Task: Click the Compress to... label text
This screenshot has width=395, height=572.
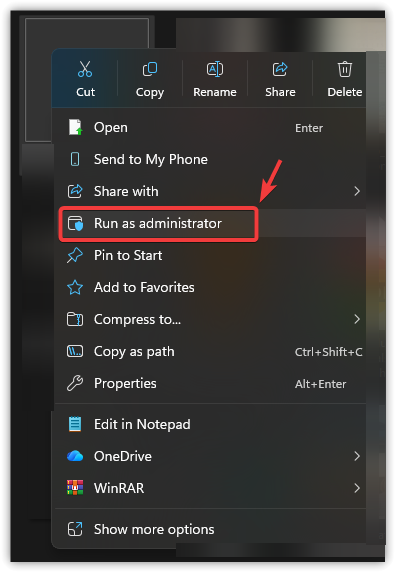Action: click(138, 320)
